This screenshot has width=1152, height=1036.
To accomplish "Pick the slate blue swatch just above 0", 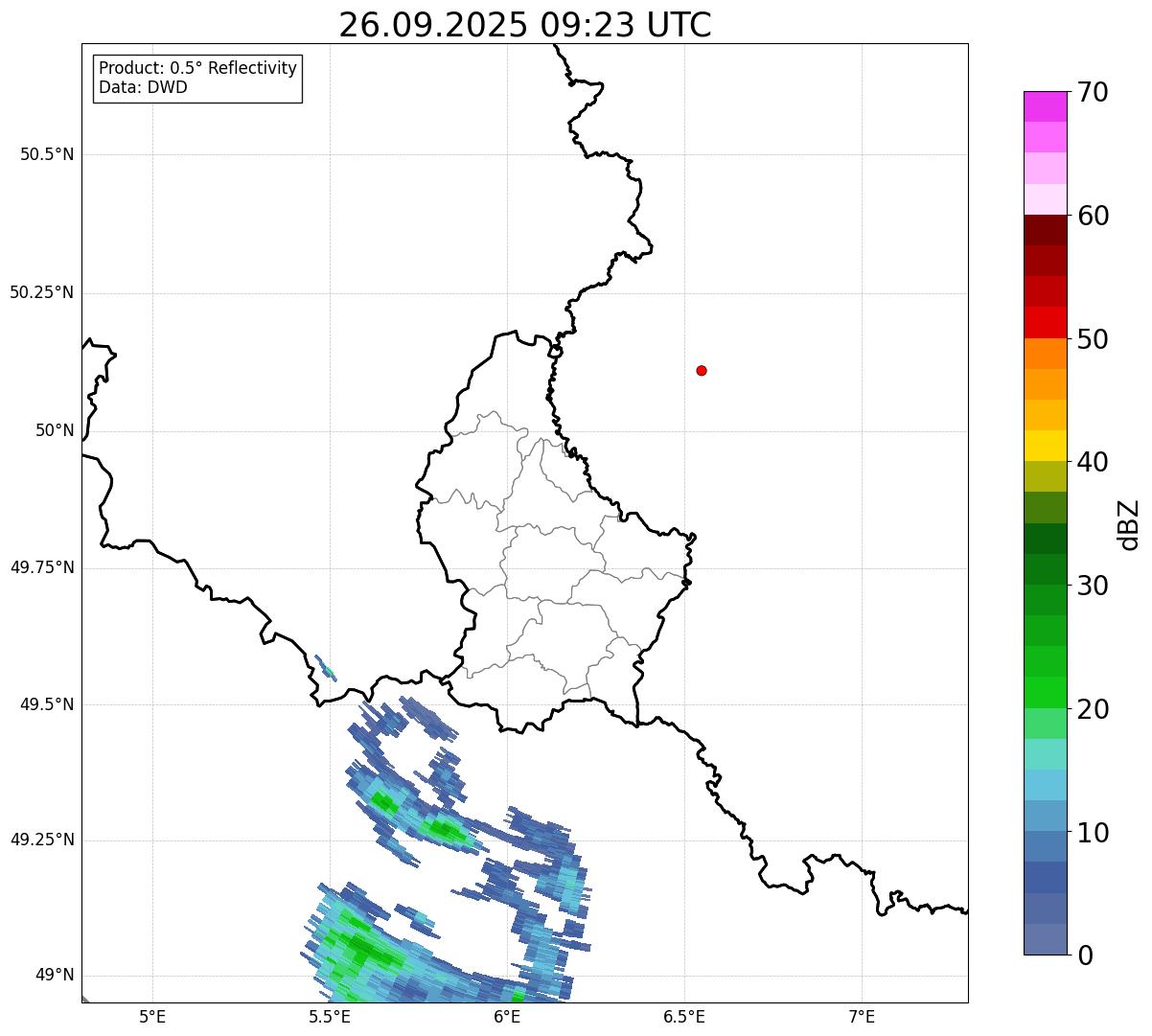I will click(1045, 939).
